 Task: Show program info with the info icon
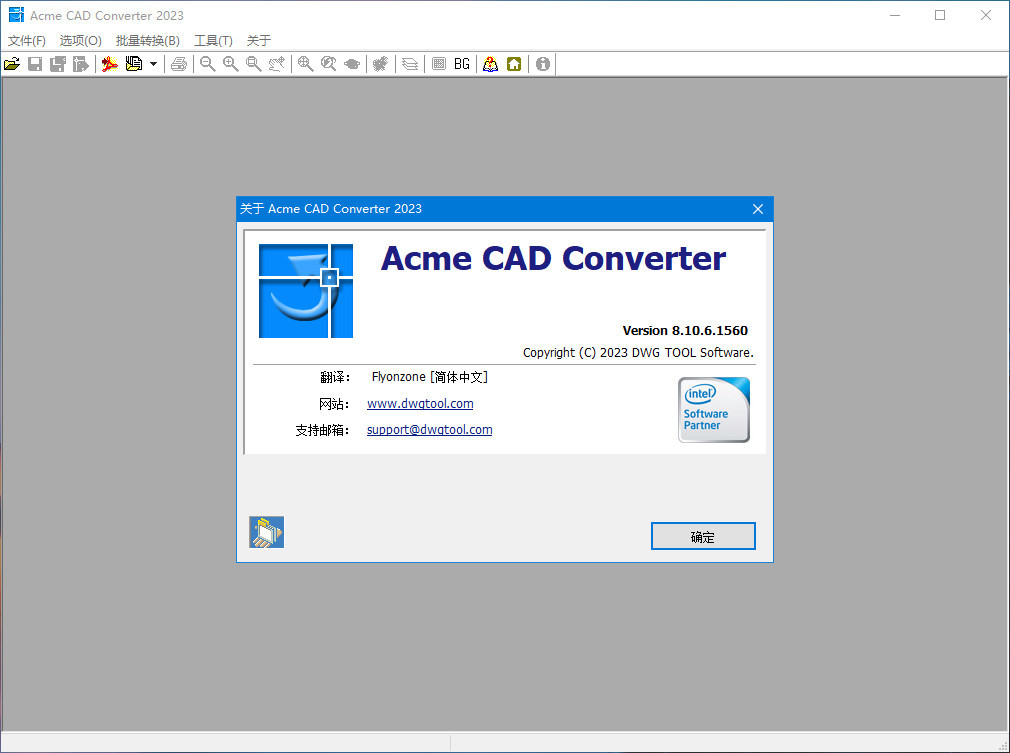[x=541, y=63]
